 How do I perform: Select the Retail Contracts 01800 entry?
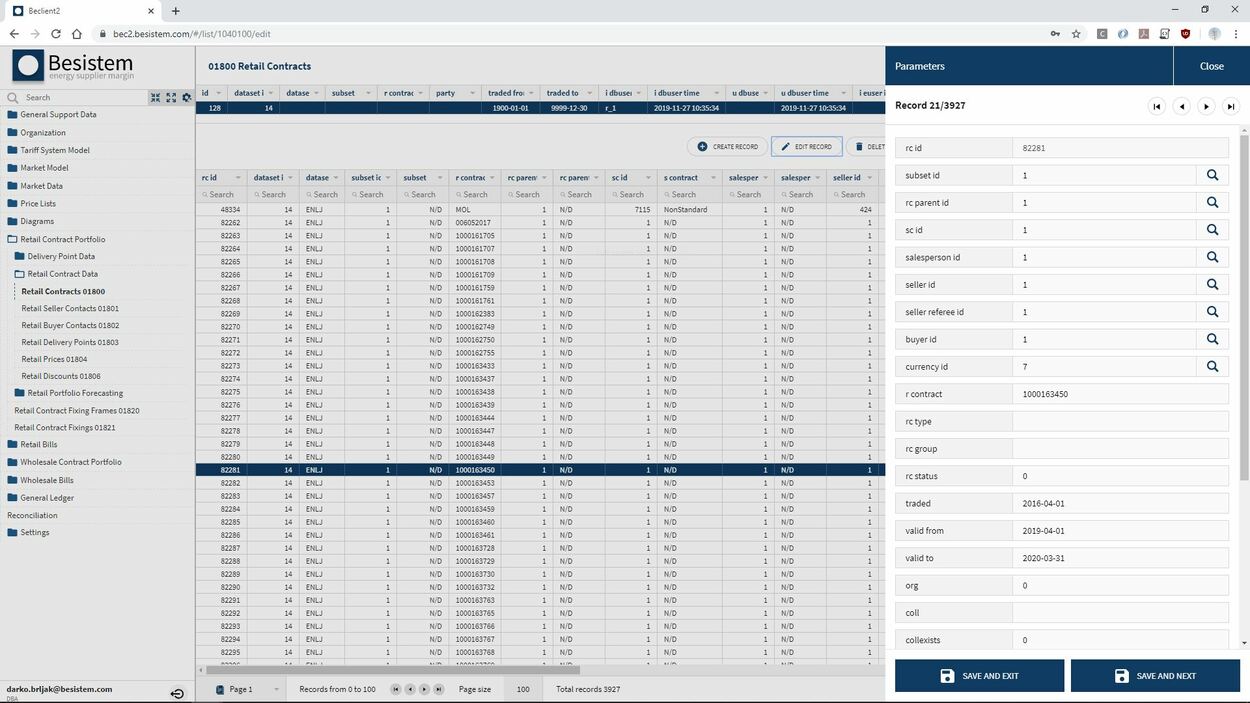pyautogui.click(x=65, y=291)
